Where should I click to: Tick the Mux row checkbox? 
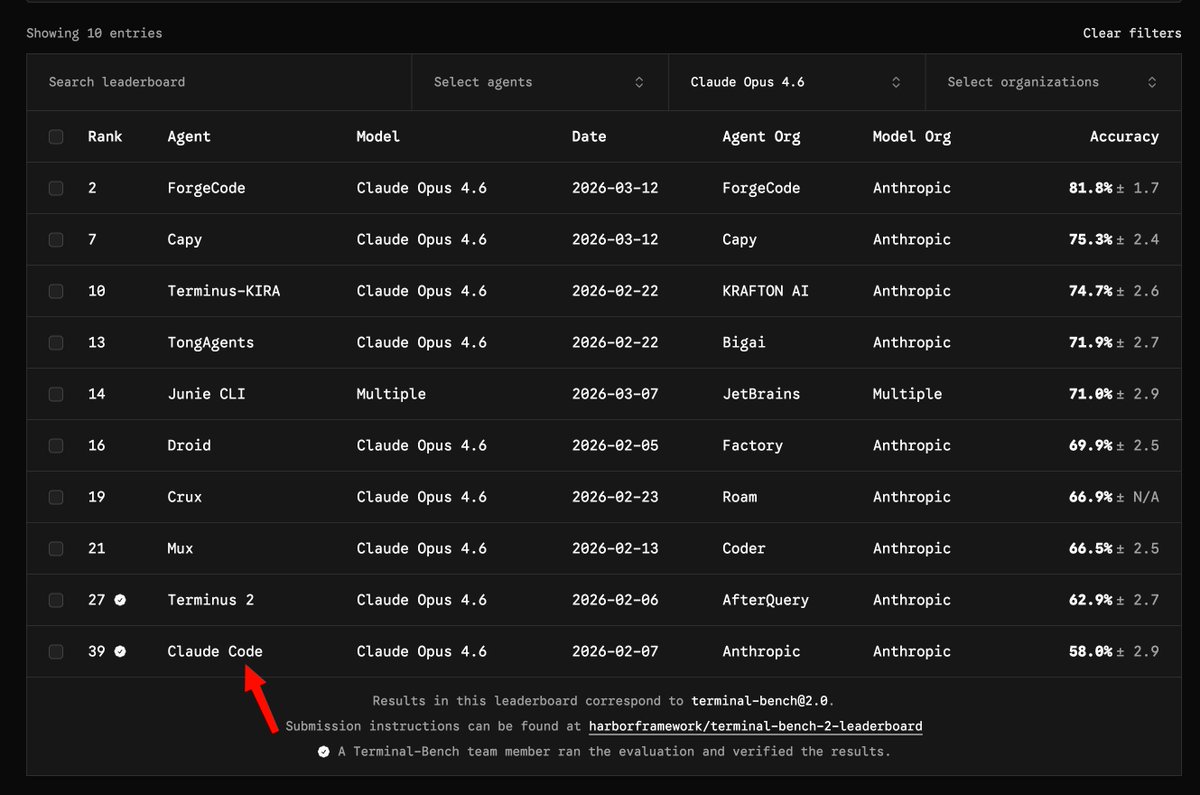coord(56,549)
